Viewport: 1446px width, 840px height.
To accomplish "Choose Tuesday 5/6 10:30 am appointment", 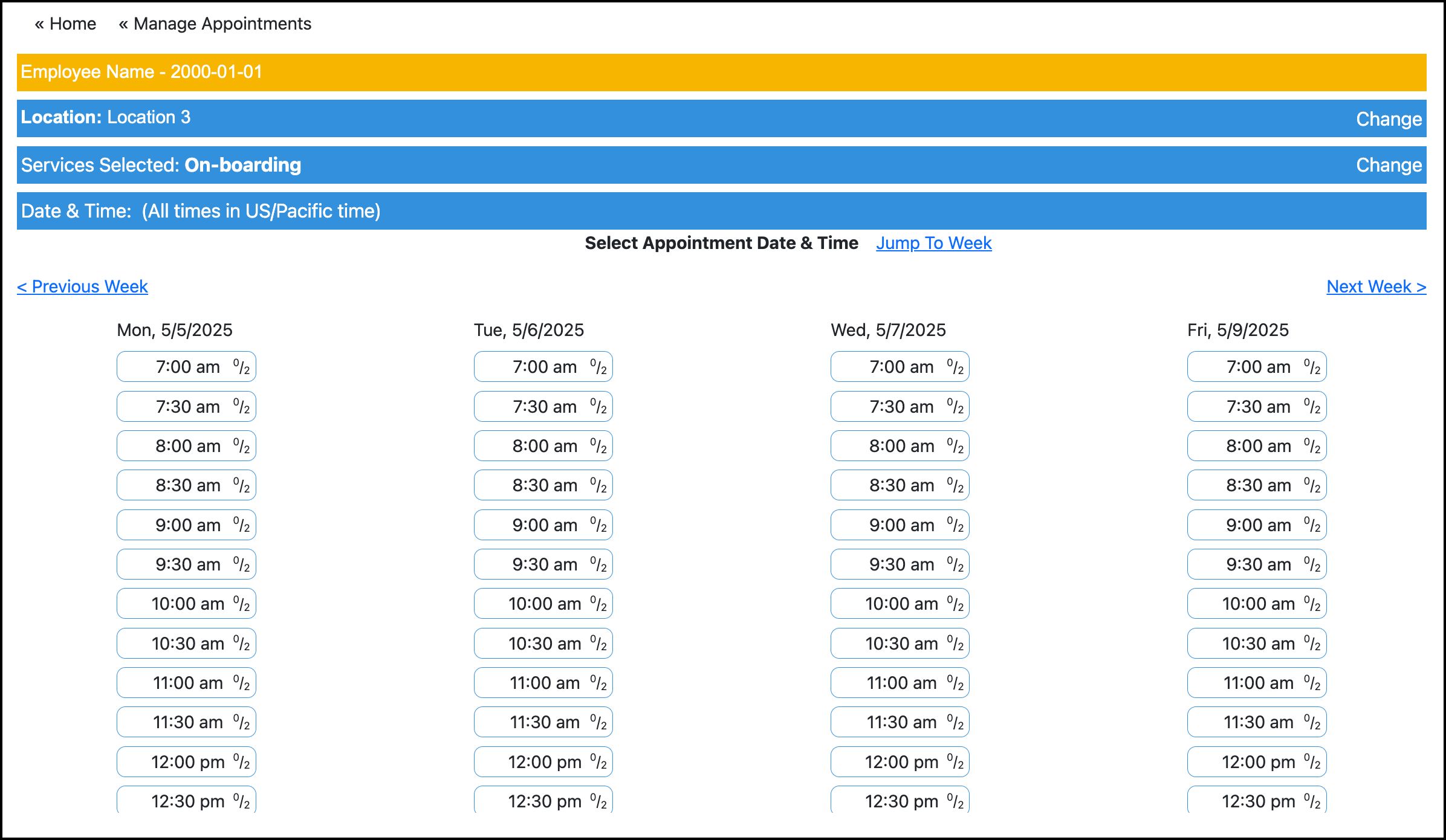I will (x=543, y=644).
